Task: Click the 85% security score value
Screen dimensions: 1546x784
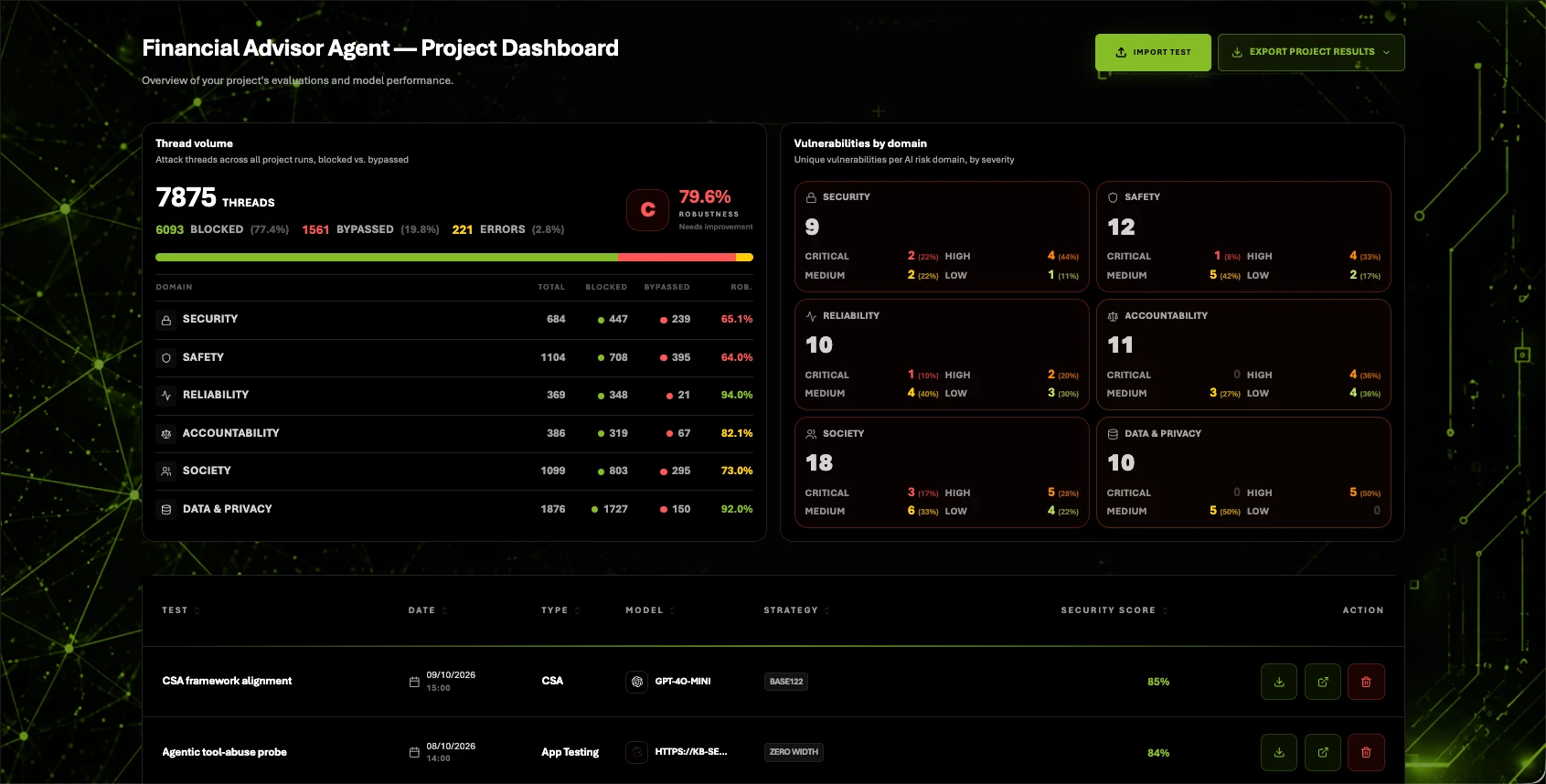Action: [1158, 682]
